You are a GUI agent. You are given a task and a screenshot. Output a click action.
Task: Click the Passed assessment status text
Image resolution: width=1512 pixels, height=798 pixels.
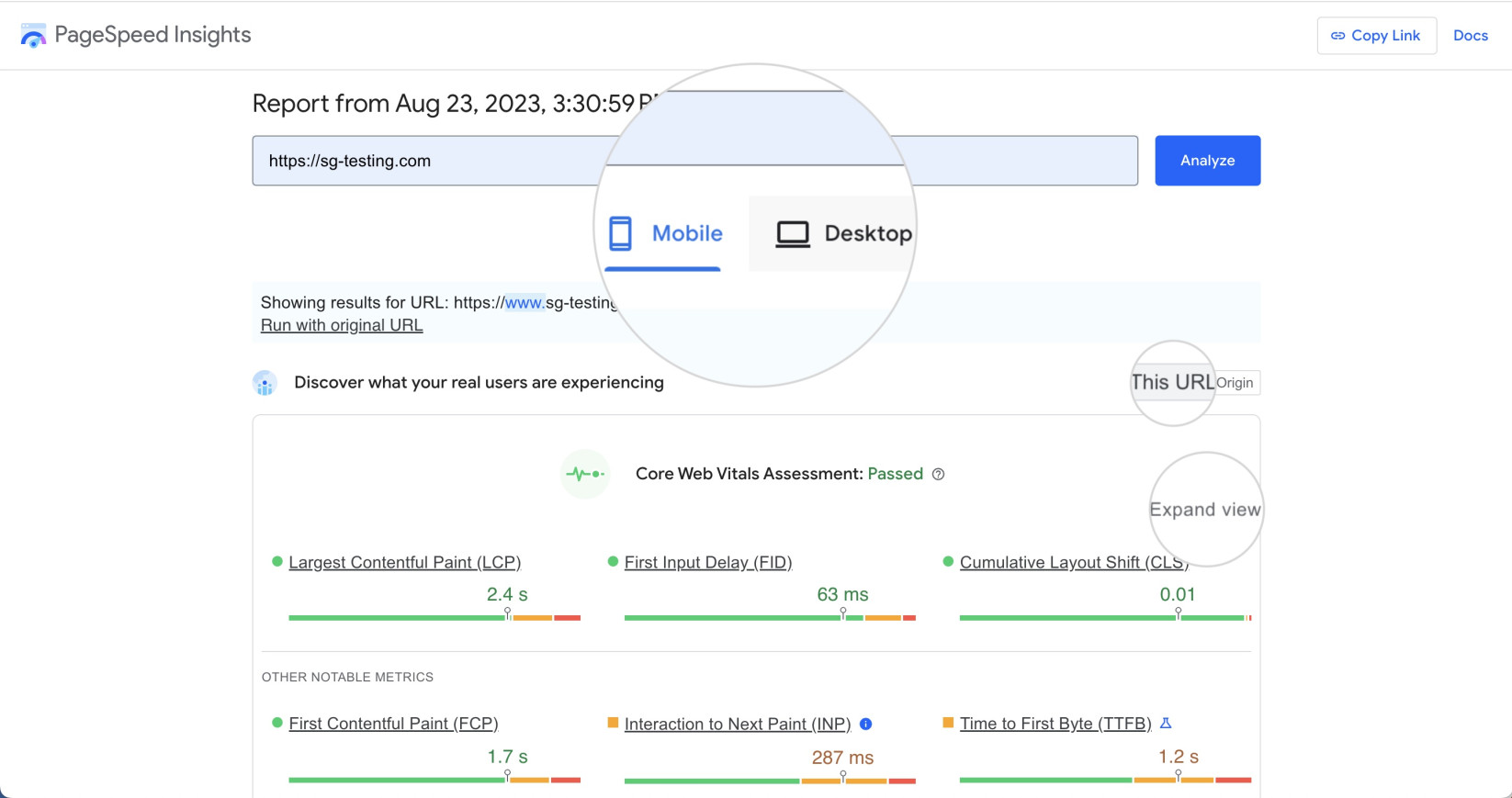pos(895,474)
